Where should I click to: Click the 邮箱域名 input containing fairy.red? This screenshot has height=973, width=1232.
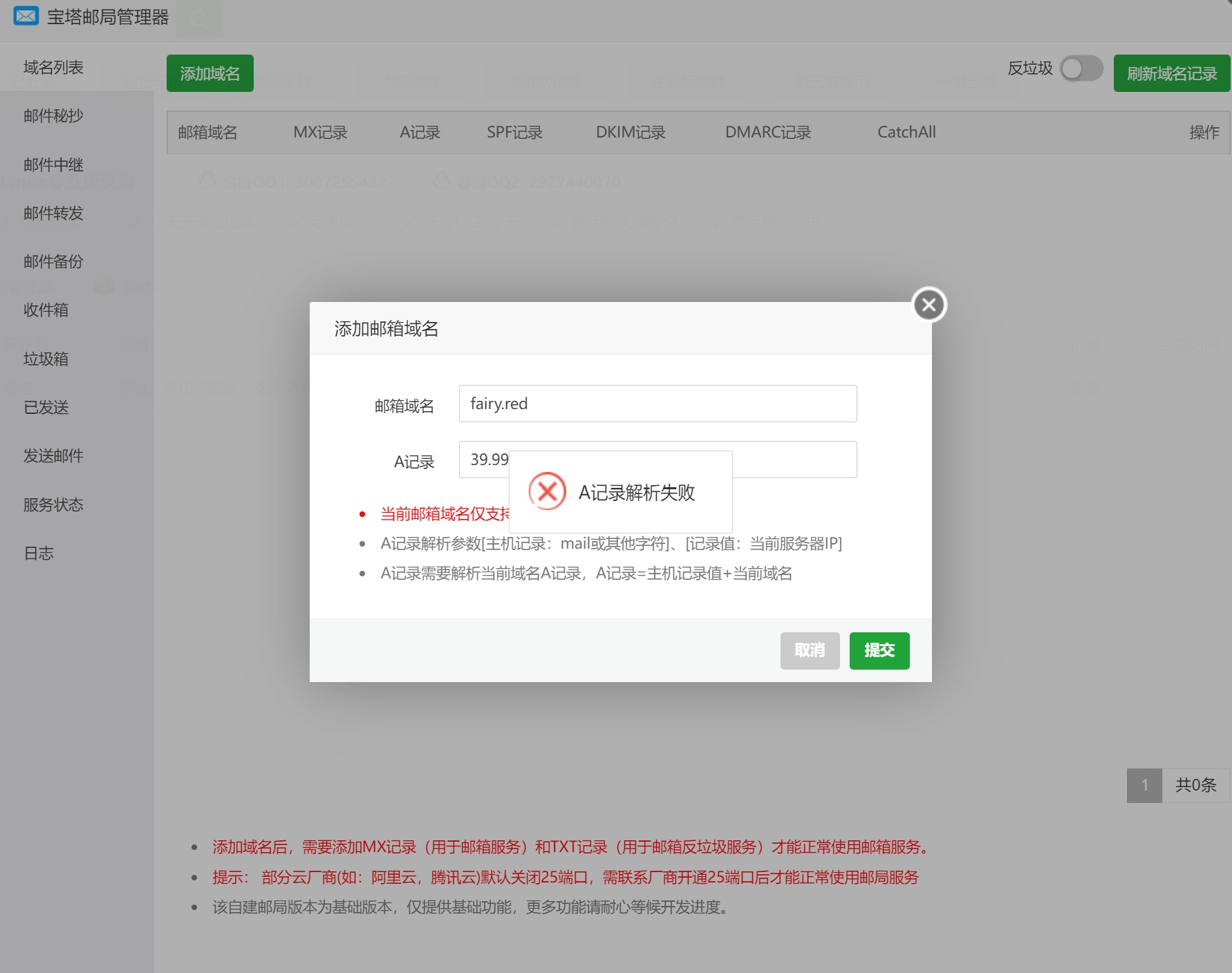tap(657, 404)
